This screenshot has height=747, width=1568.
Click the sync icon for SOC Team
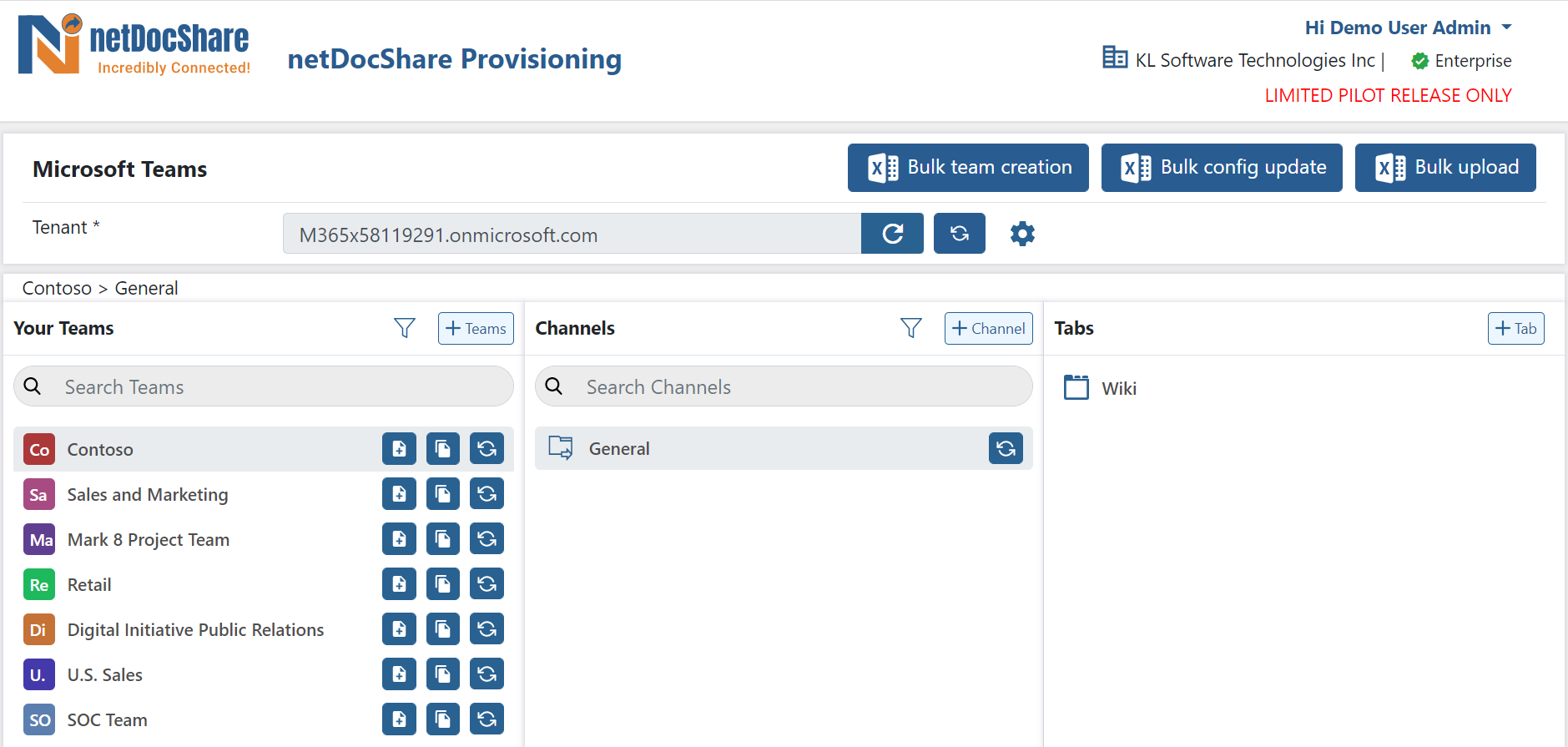click(x=487, y=719)
